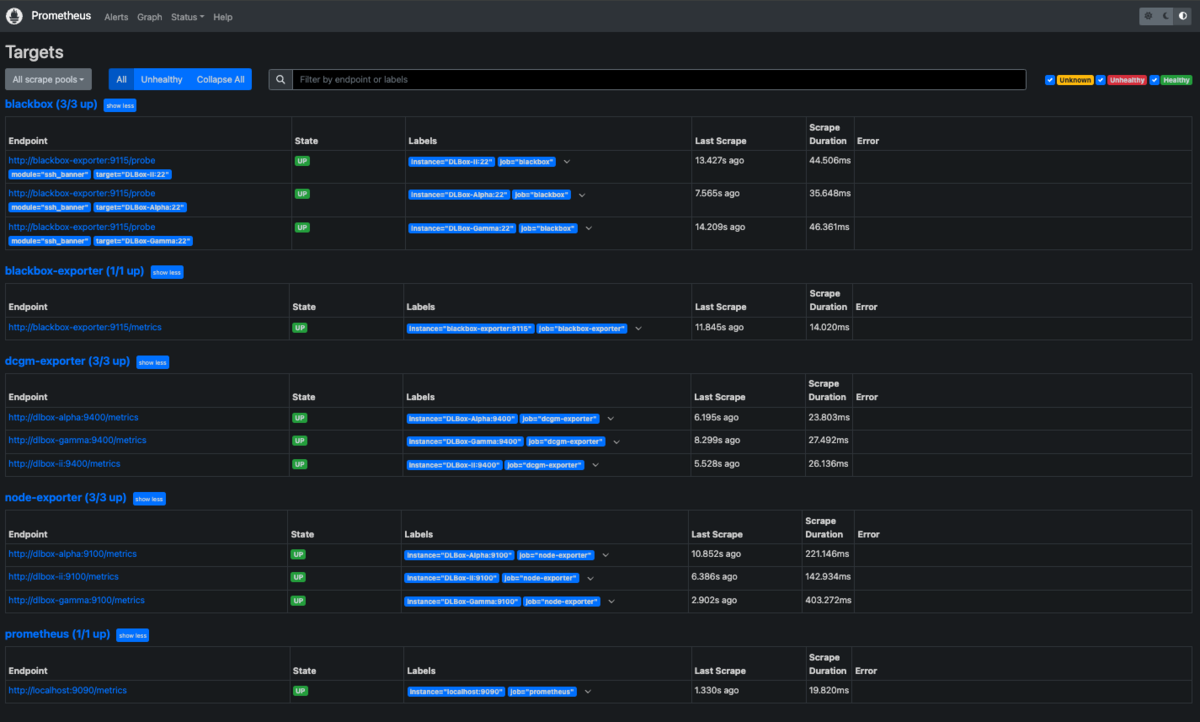Expand labels for DLBox-II:9100 row
Screen dimensions: 1200x722
coord(590,578)
